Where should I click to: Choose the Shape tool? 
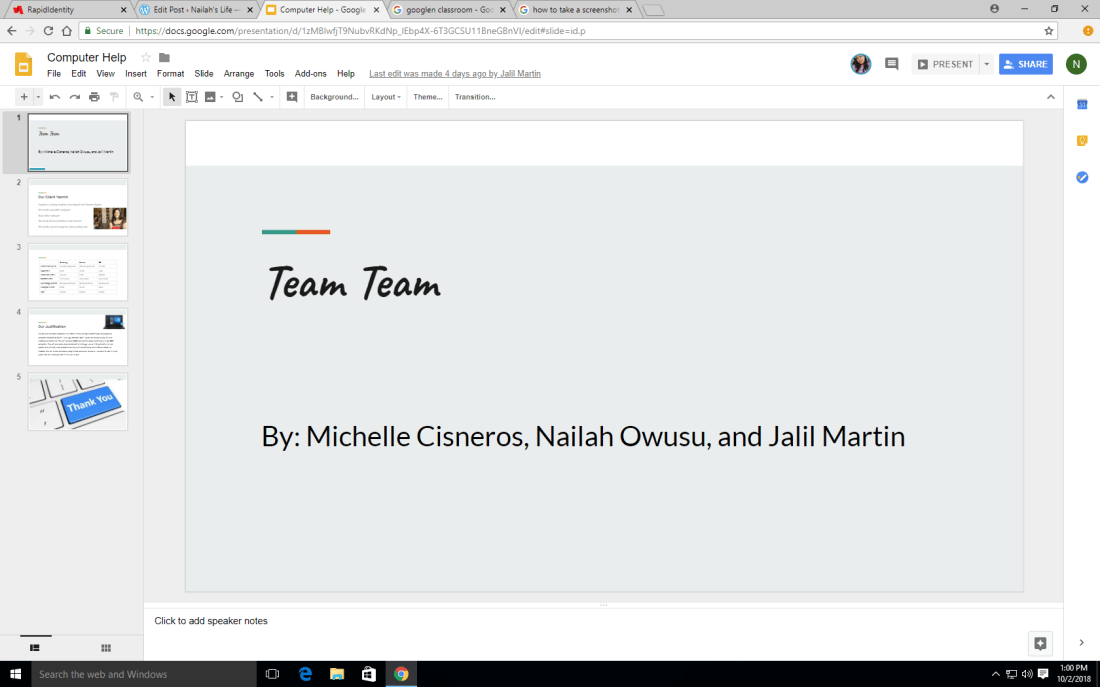[237, 97]
